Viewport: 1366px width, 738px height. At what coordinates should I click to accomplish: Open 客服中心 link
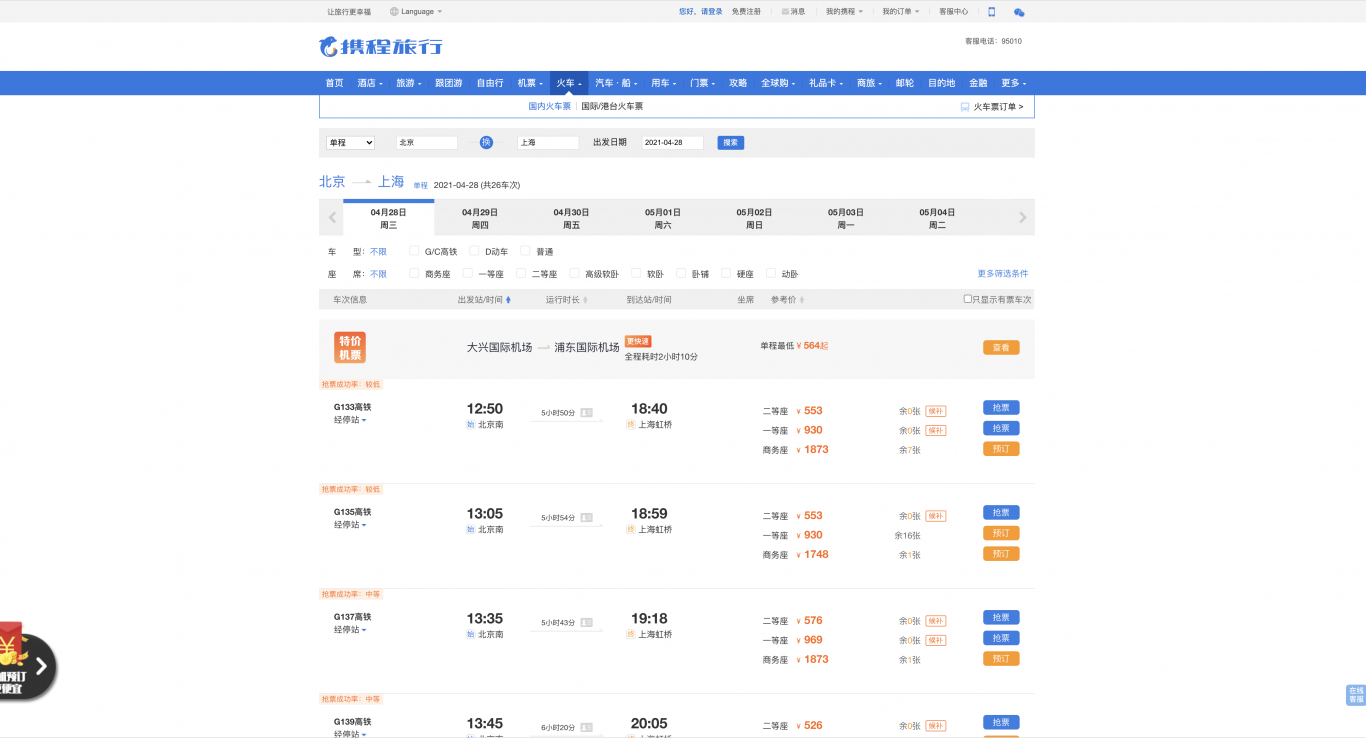(954, 12)
